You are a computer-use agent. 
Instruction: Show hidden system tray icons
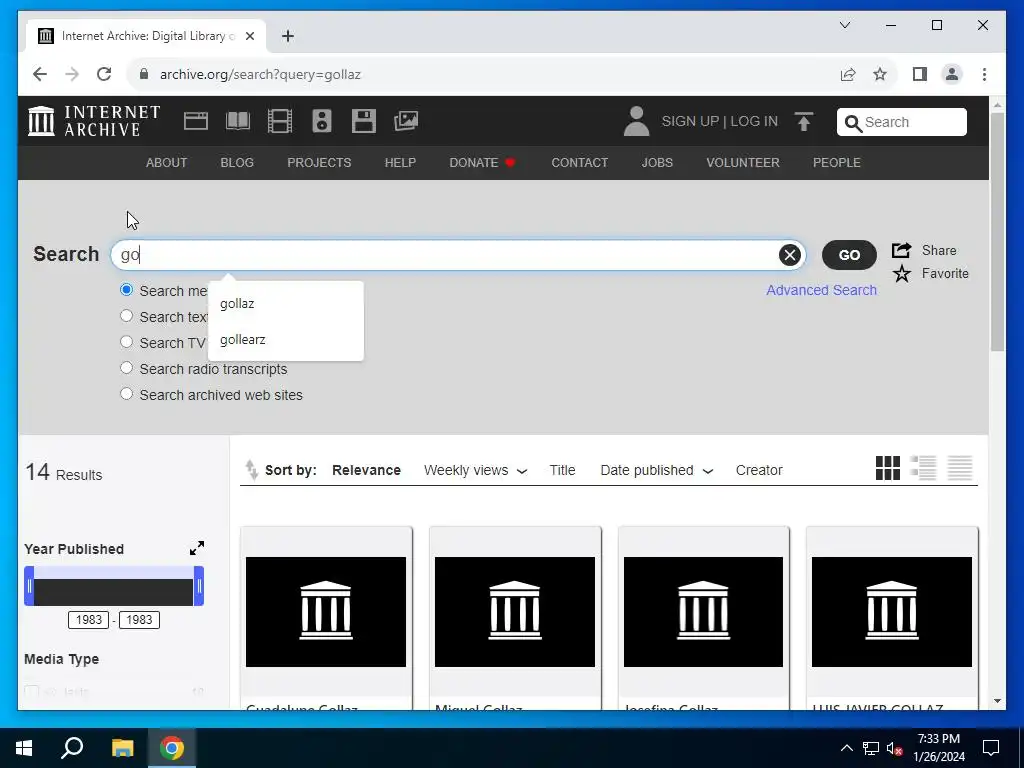(x=846, y=748)
